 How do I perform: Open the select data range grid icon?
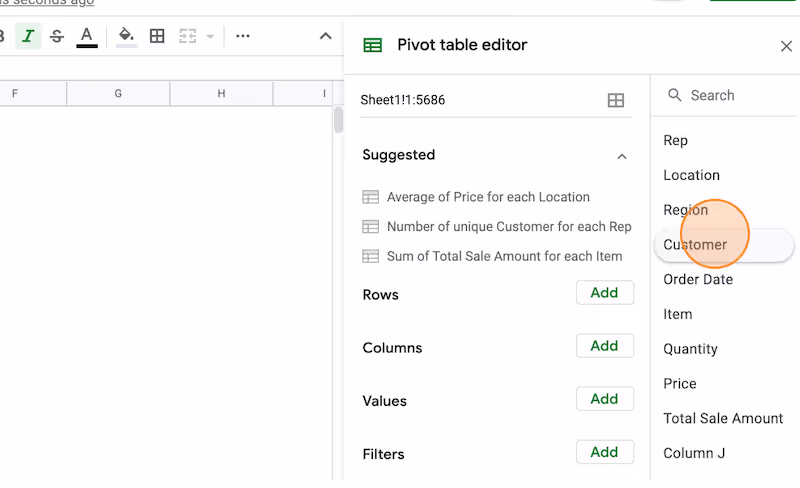coord(616,100)
